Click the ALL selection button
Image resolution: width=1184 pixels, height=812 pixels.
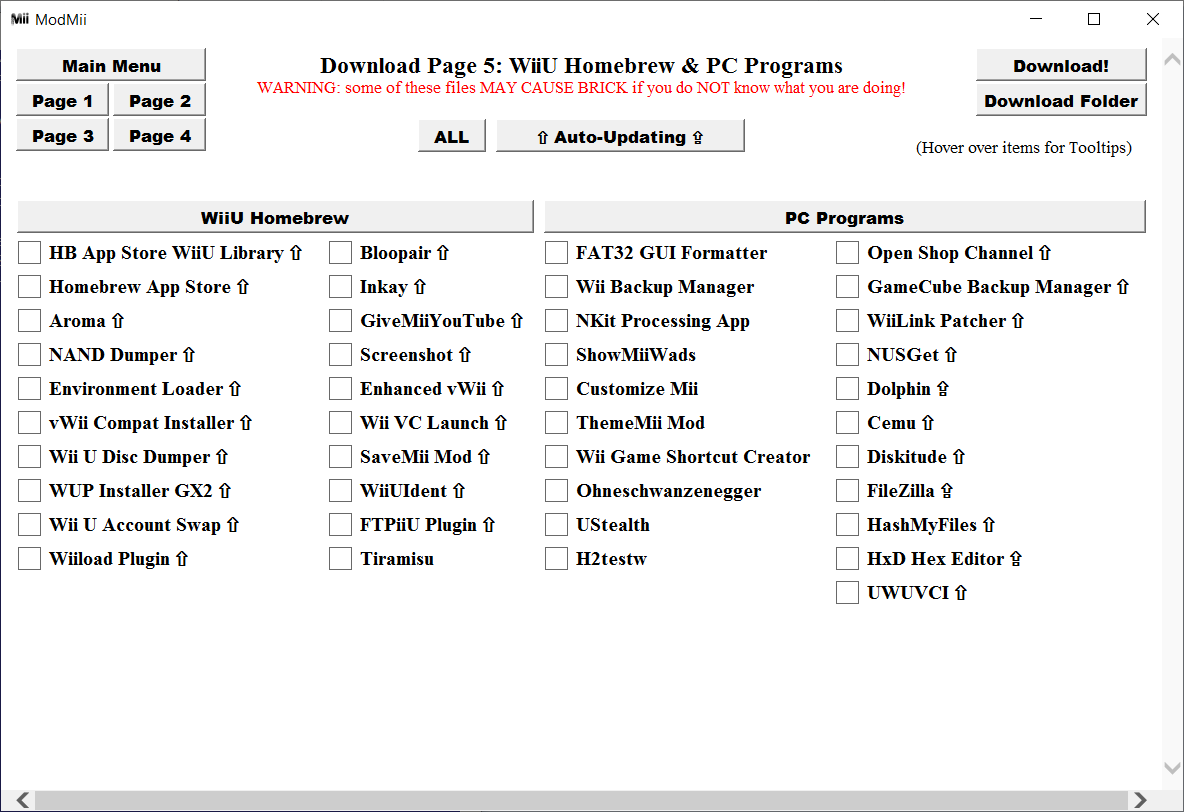tap(452, 136)
